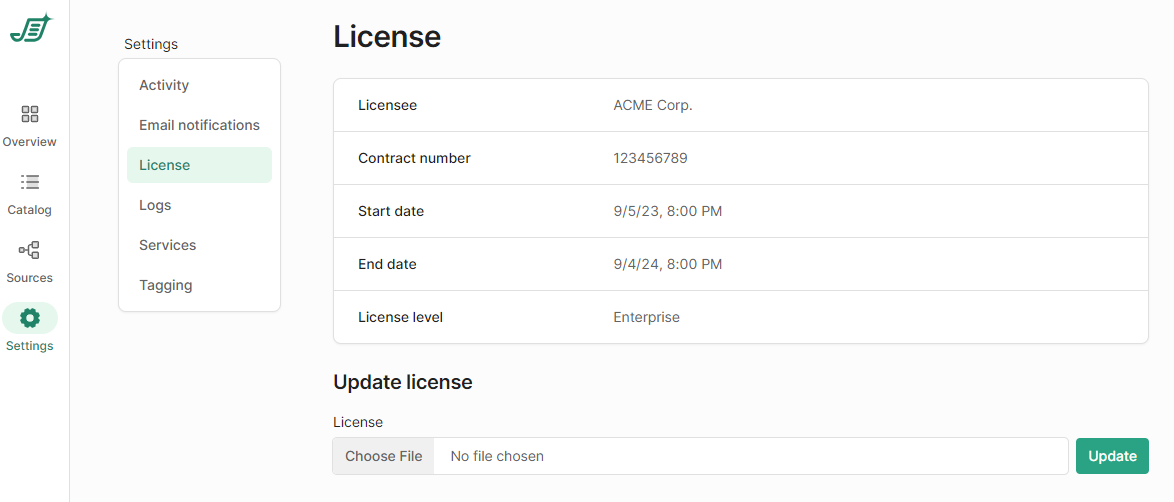Click the green Update button

point(1112,456)
